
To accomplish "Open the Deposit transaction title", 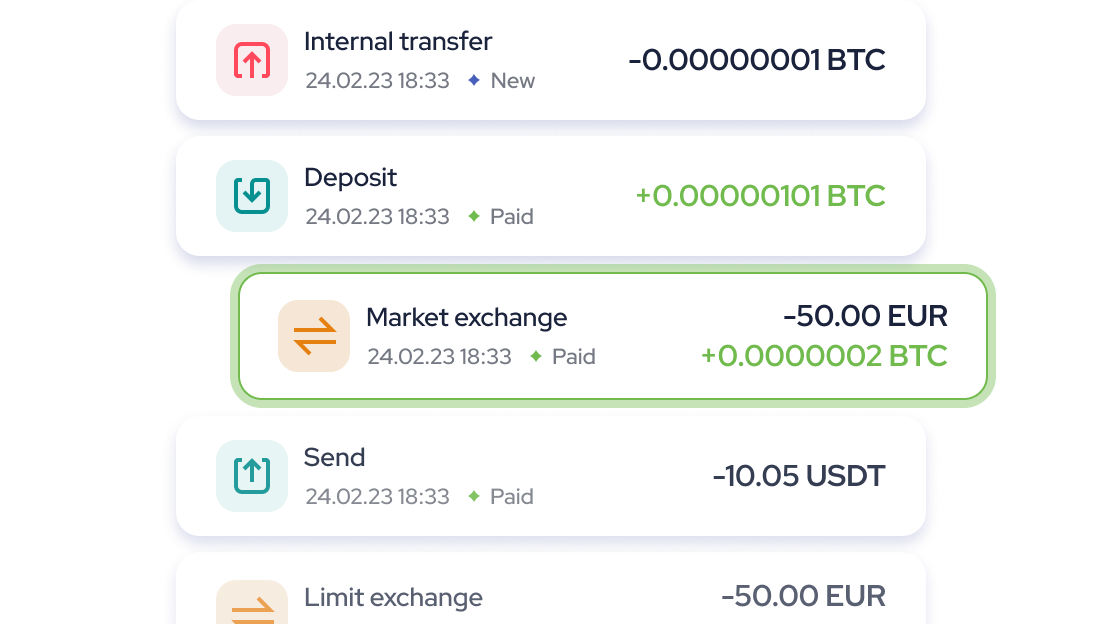I will pyautogui.click(x=350, y=178).
